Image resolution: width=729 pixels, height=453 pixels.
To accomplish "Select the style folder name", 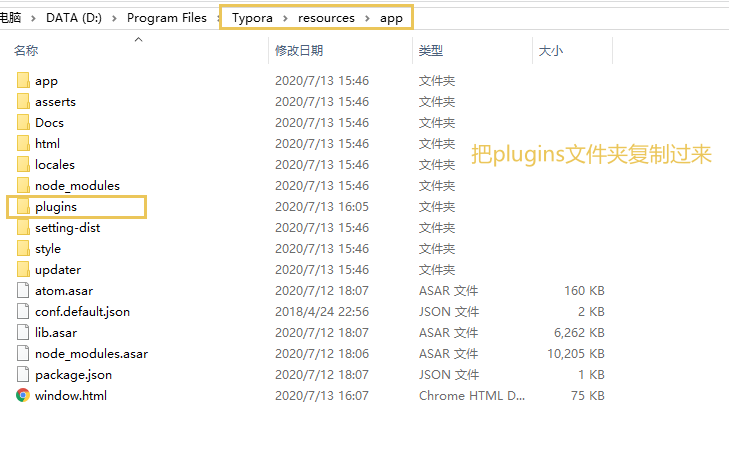I will [48, 249].
